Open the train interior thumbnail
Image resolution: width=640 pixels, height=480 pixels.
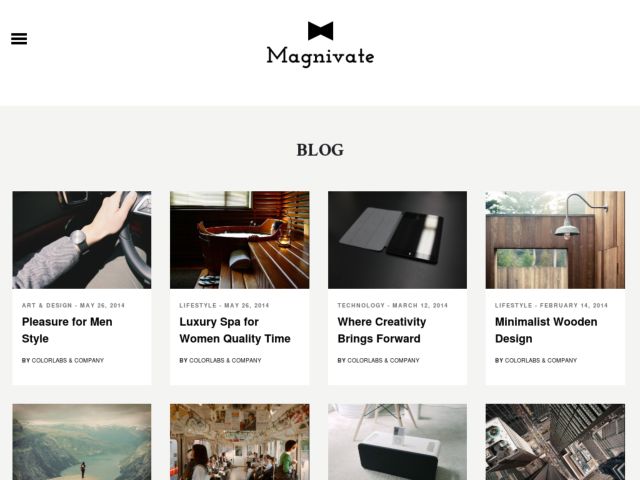point(240,442)
